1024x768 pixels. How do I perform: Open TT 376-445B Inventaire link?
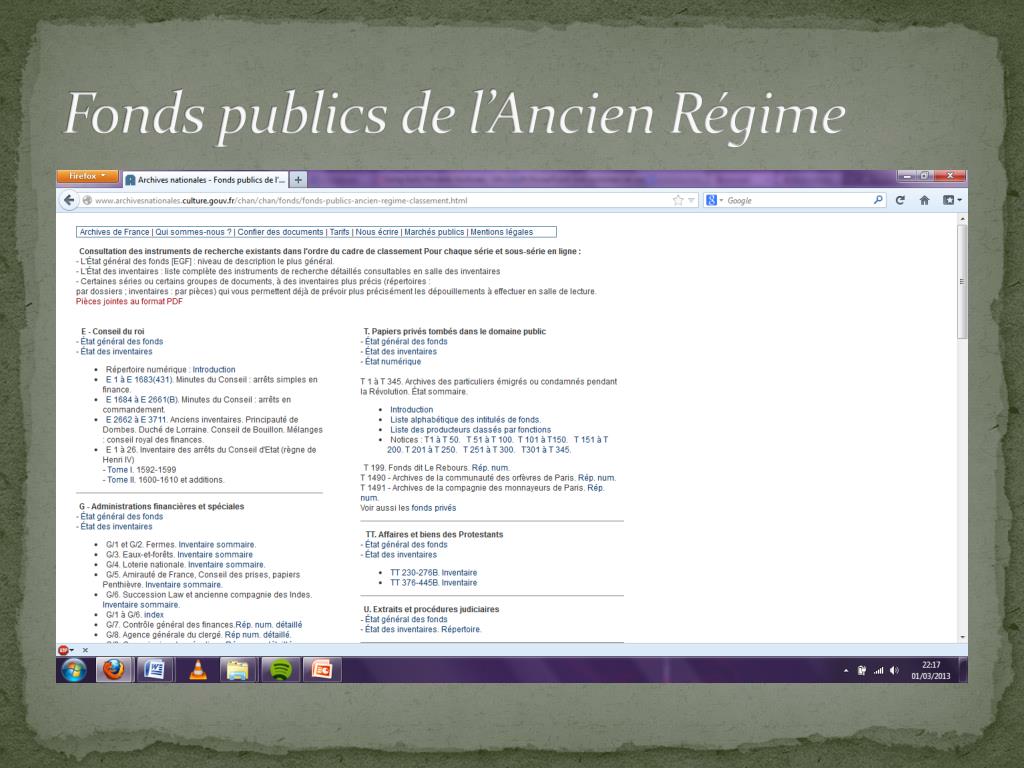click(x=434, y=583)
